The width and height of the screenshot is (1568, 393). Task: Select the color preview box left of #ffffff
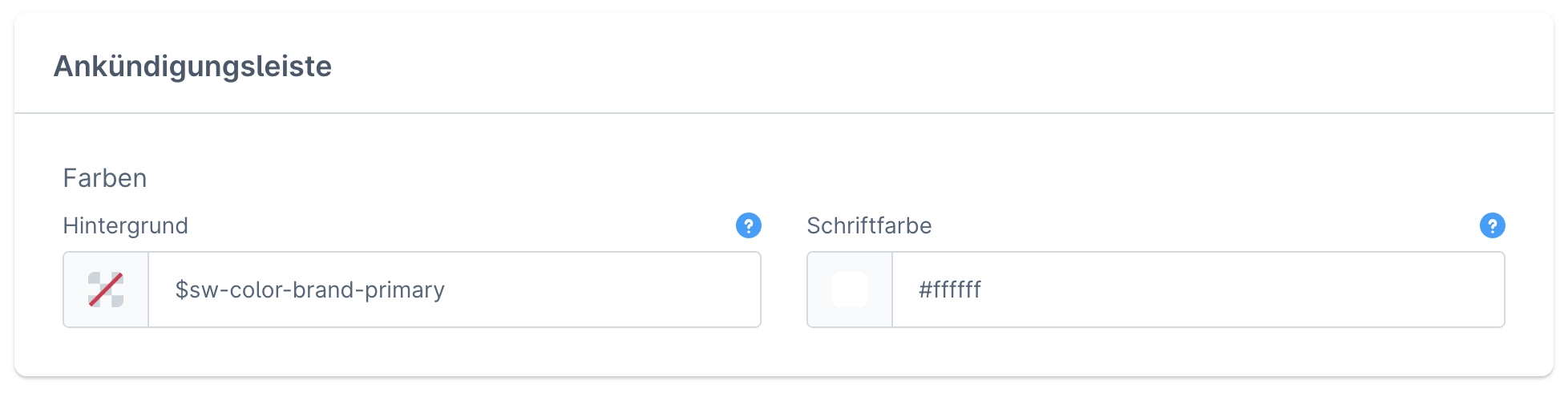coord(850,290)
